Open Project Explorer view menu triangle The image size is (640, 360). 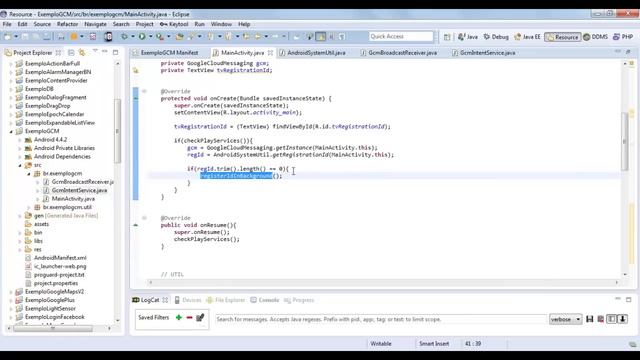95,52
